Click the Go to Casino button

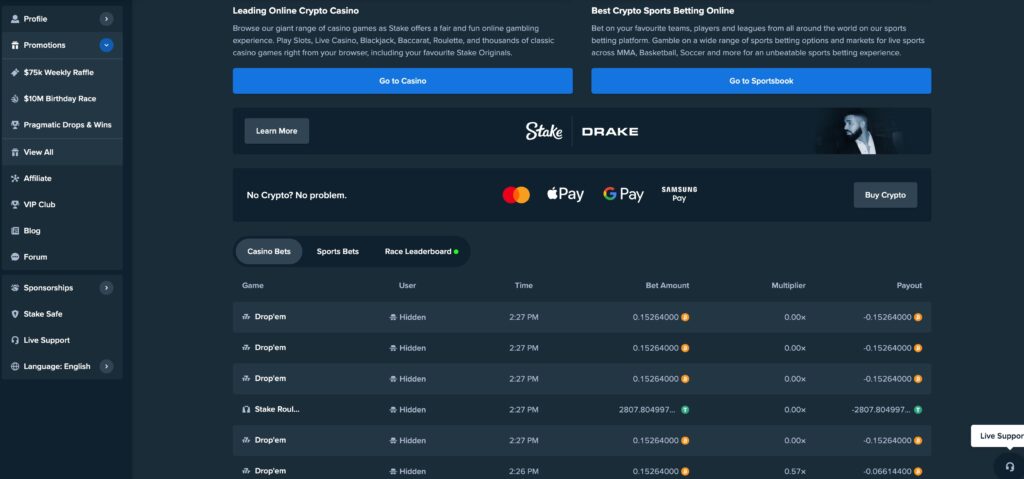tap(402, 81)
